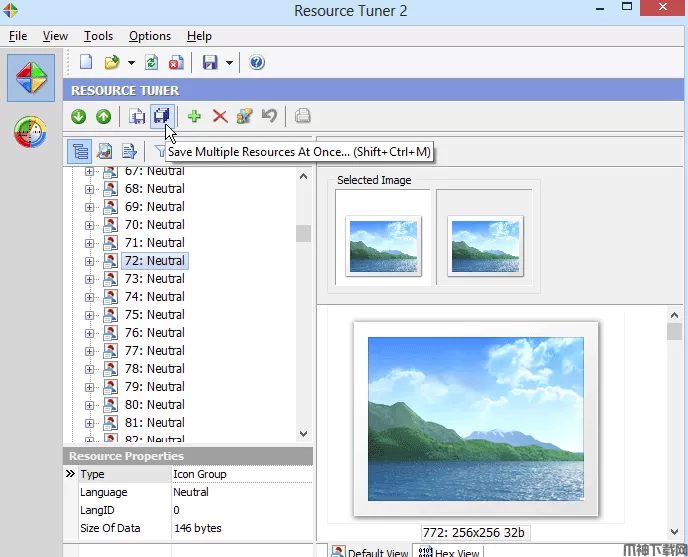This screenshot has width=688, height=557.
Task: Click the green plus add resource icon
Action: point(194,117)
